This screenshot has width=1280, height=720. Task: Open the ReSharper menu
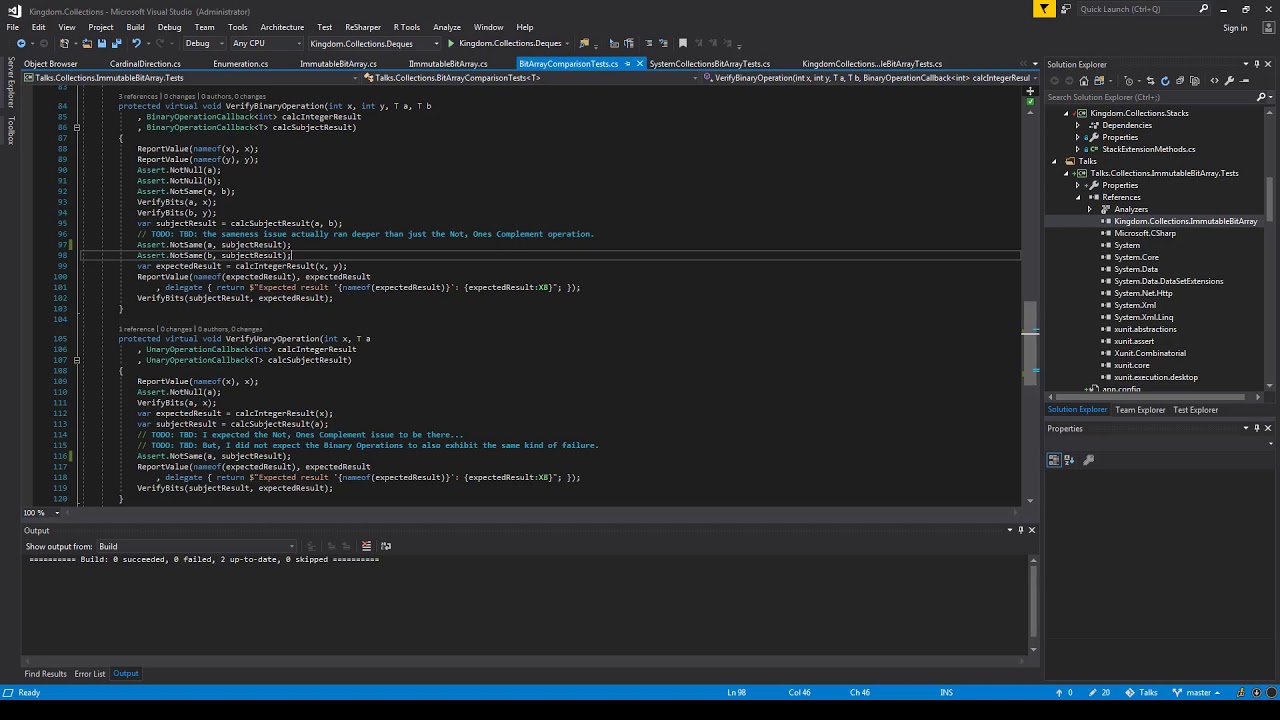tap(363, 27)
